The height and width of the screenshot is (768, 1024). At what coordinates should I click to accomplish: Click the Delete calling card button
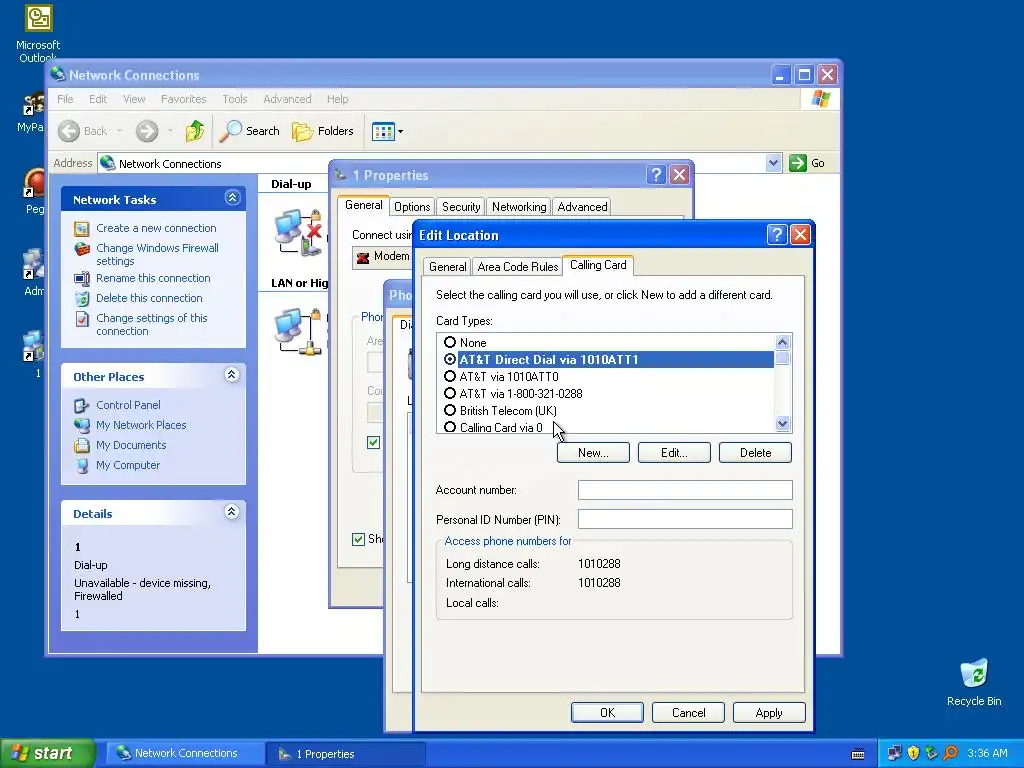[x=755, y=453]
